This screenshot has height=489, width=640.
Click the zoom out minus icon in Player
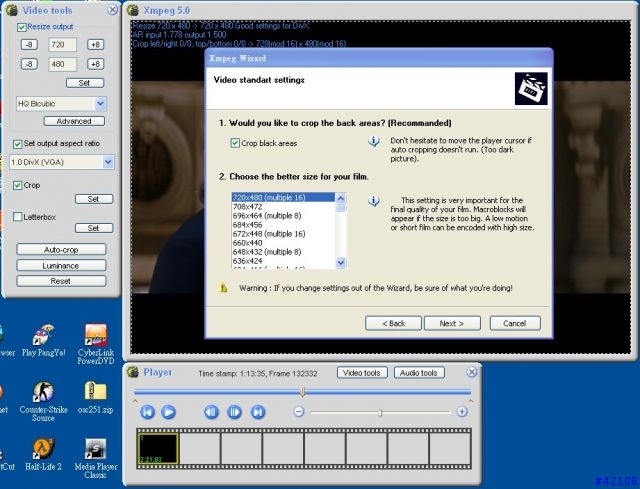tap(299, 411)
